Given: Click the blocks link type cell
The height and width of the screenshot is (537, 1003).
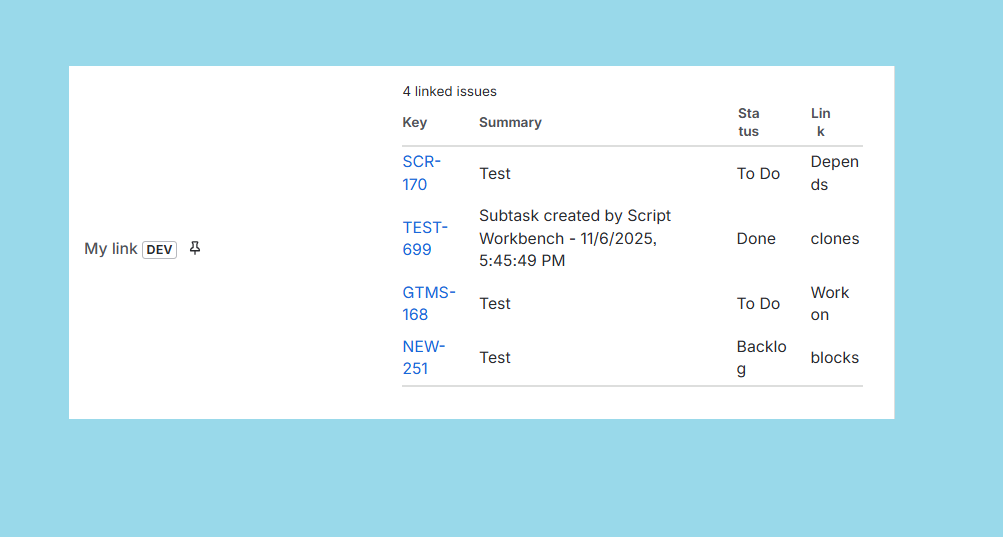Looking at the screenshot, I should tap(834, 357).
